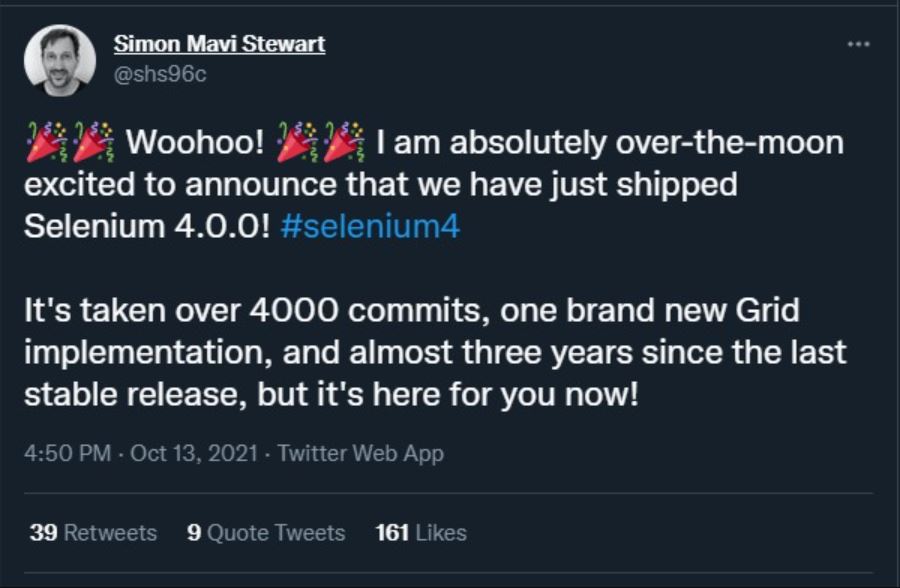Click the @shs96c handle
This screenshot has height=588, width=900.
[x=160, y=74]
